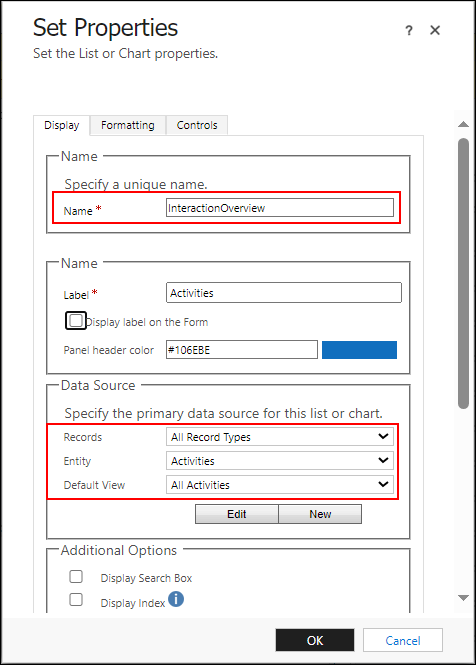Click the Cancel button
Viewport: 476px width, 665px height.
click(x=403, y=640)
